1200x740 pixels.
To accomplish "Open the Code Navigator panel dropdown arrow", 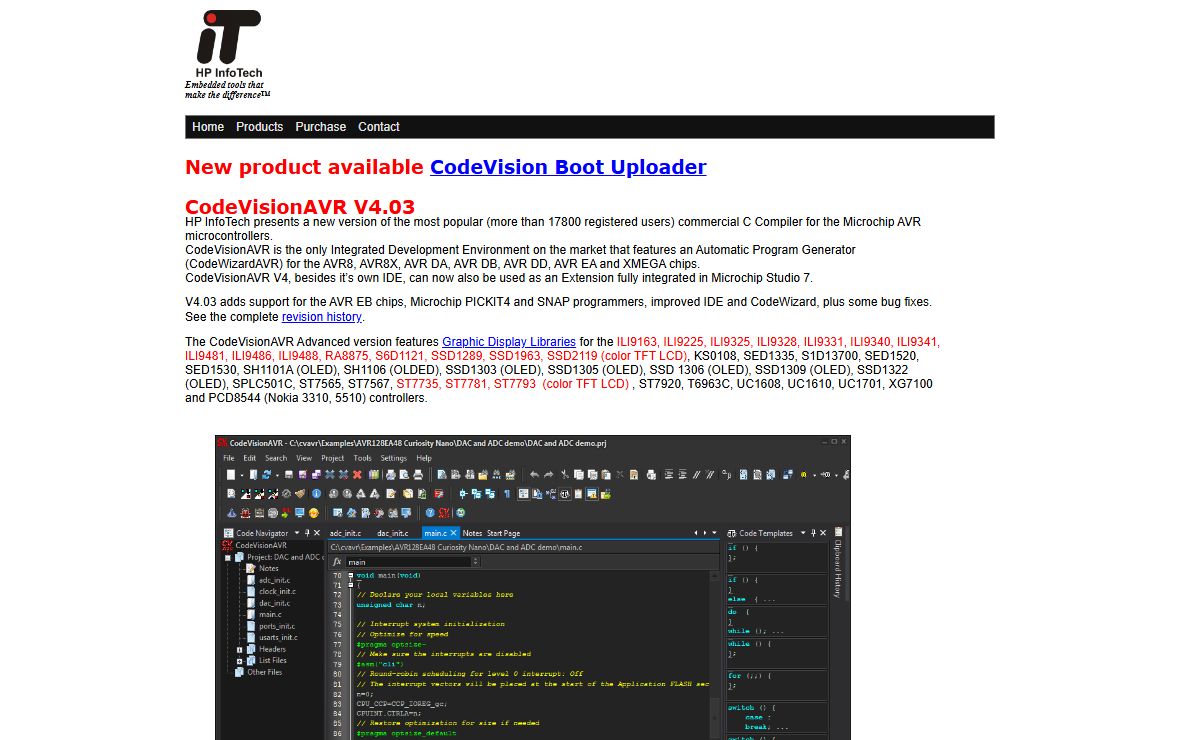I will pos(297,533).
